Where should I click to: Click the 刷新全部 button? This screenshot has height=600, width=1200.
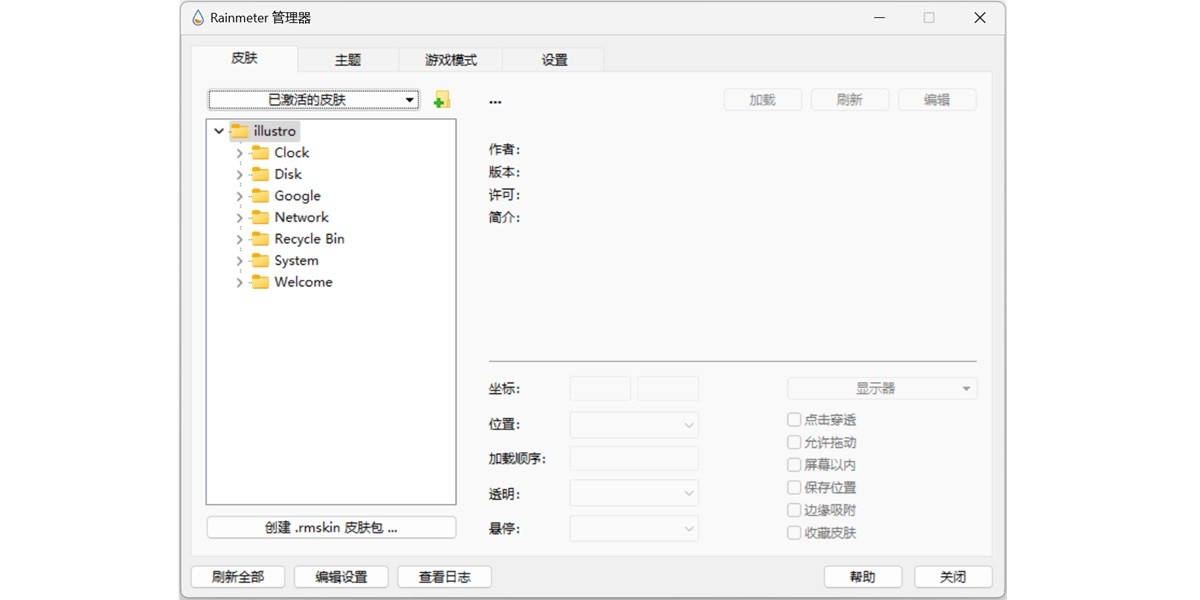coord(238,577)
